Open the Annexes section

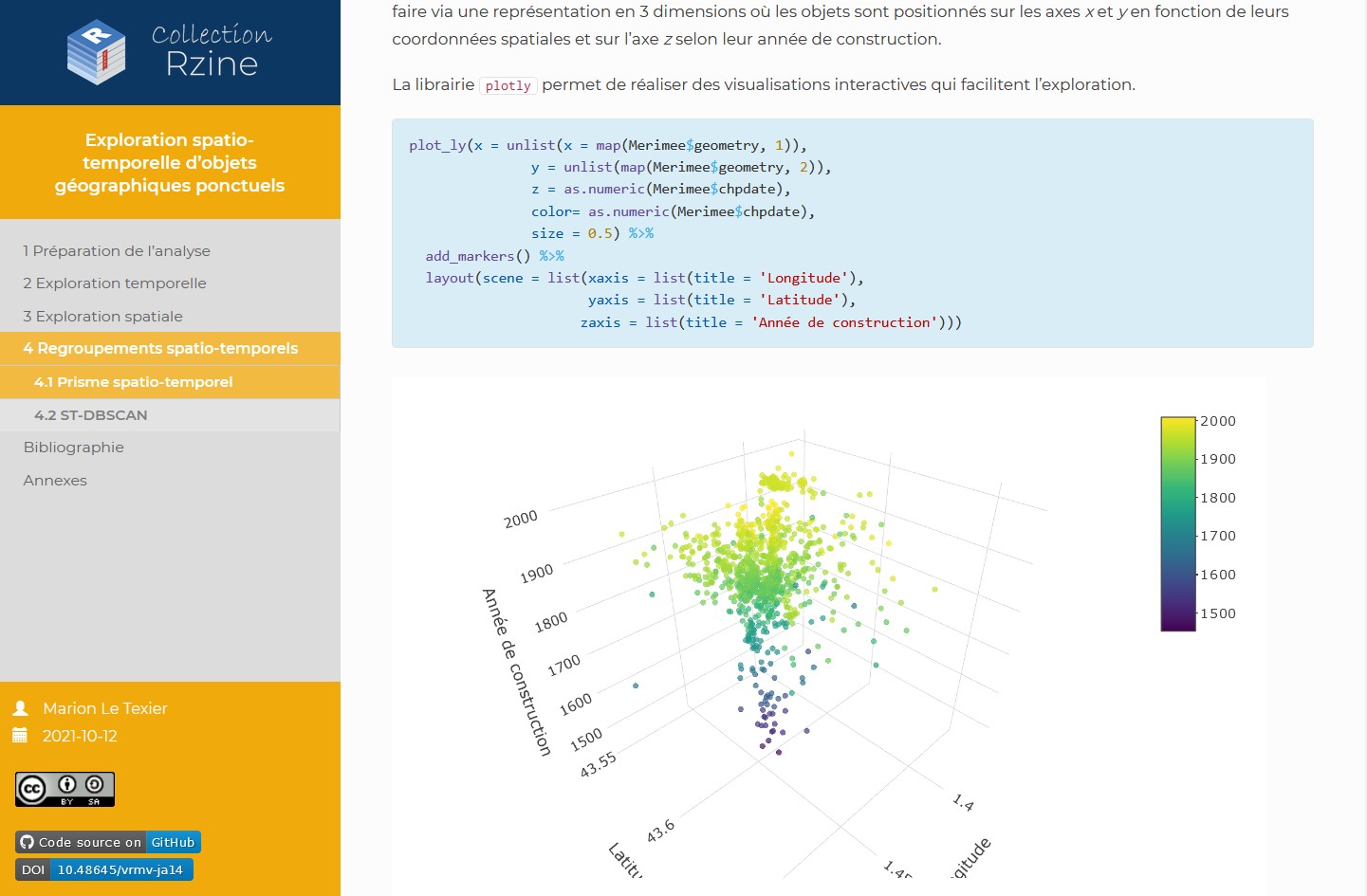coord(55,481)
